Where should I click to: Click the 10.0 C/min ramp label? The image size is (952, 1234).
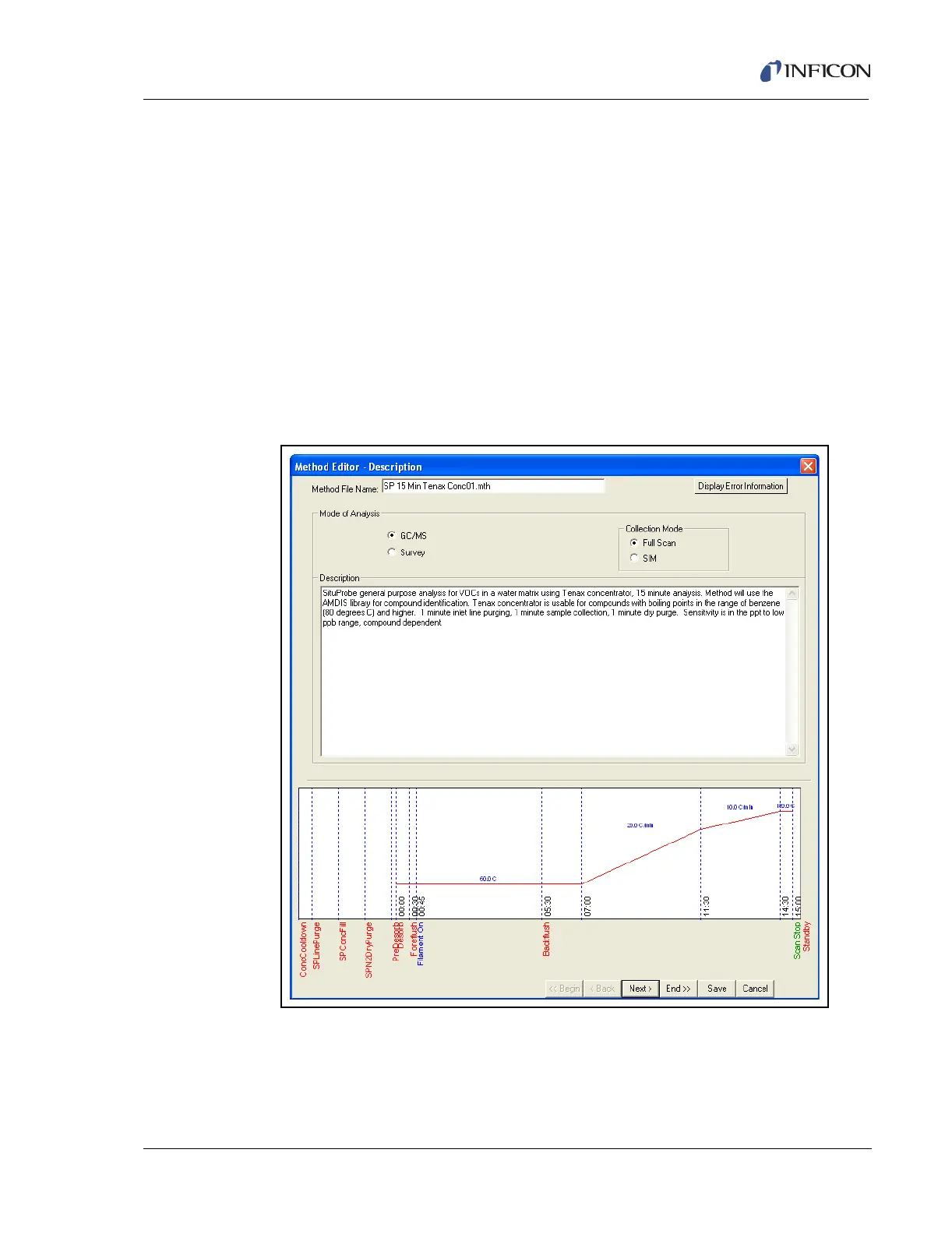point(740,807)
